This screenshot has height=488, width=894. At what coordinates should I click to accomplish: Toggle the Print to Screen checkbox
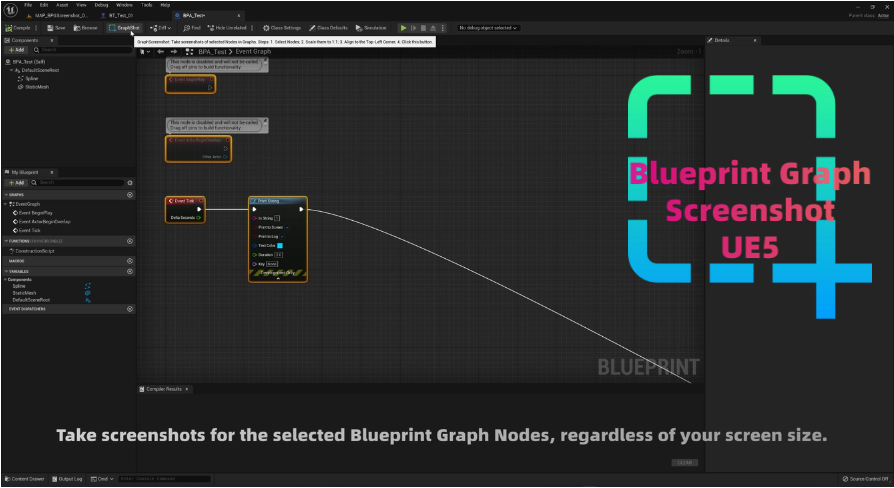pyautogui.click(x=287, y=227)
